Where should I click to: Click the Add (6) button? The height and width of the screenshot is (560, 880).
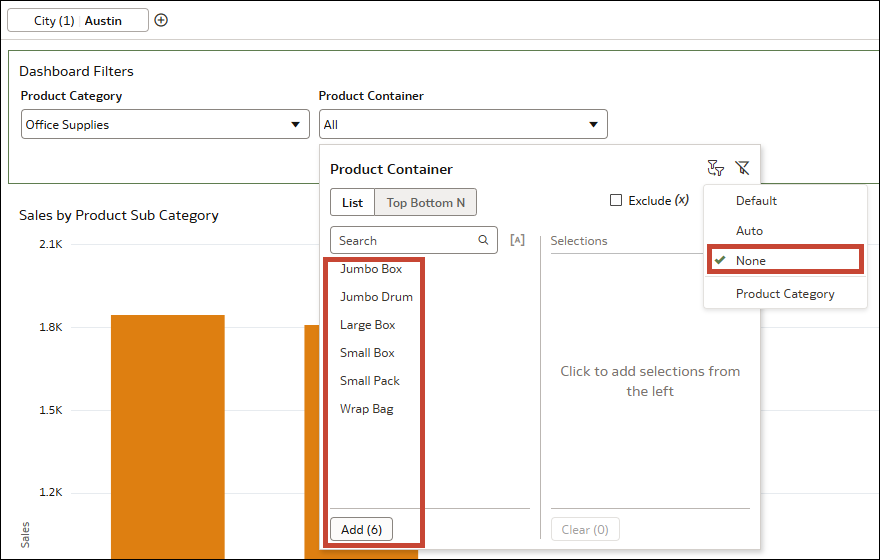pyautogui.click(x=361, y=529)
